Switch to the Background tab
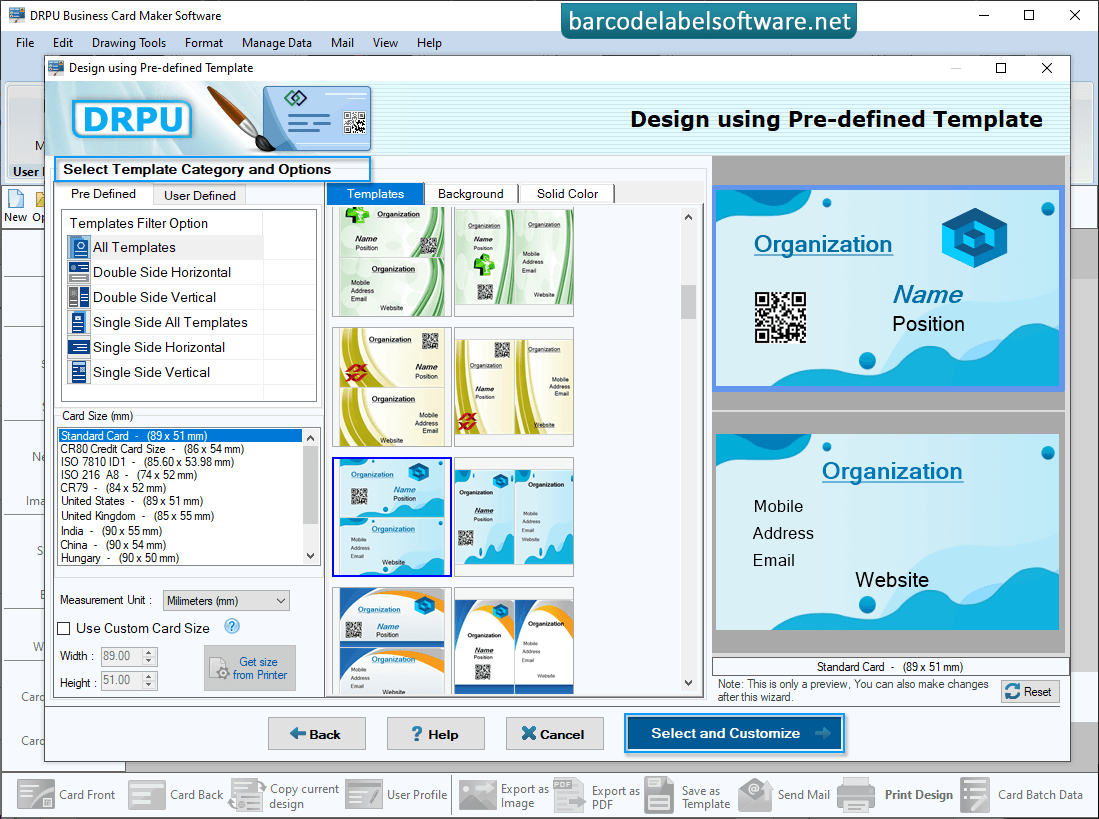Image resolution: width=1099 pixels, height=819 pixels. pos(470,194)
